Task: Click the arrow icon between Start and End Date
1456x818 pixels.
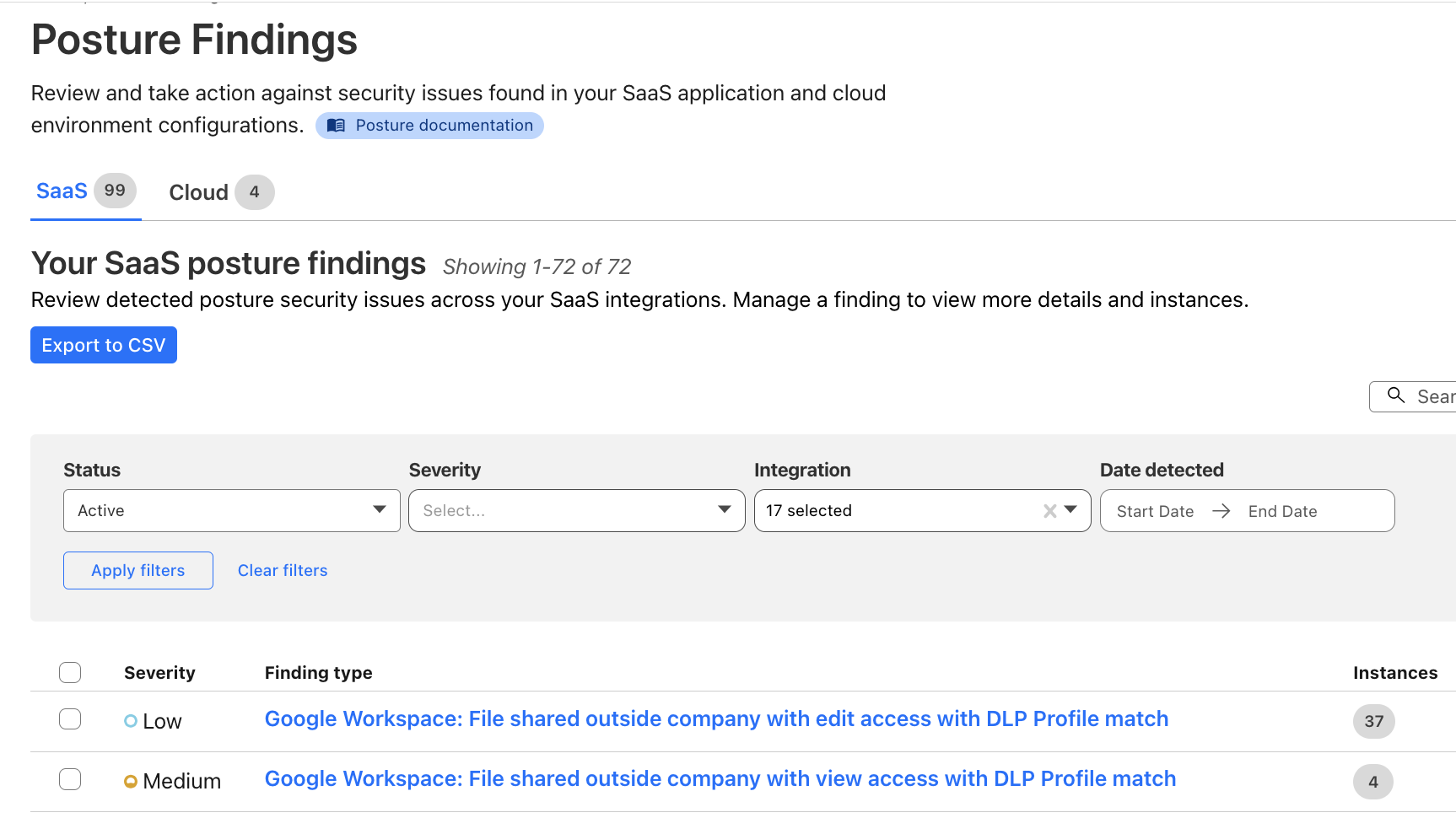Action: (1221, 511)
